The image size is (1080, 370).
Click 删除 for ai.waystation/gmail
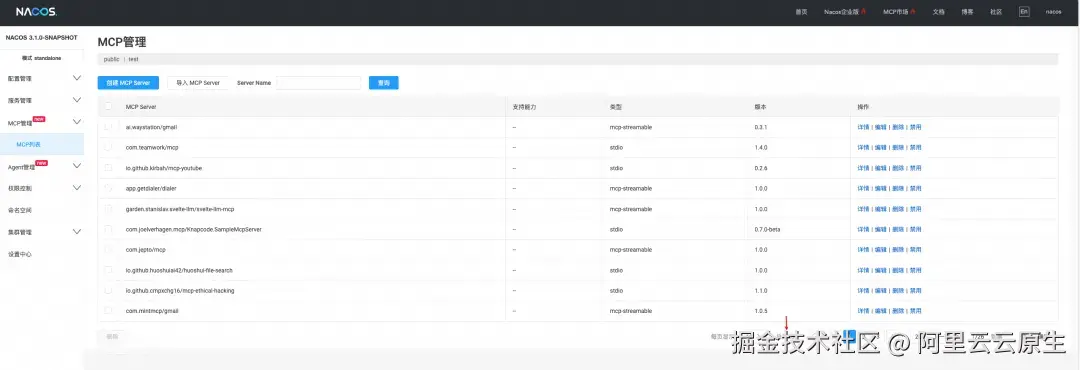(x=897, y=127)
